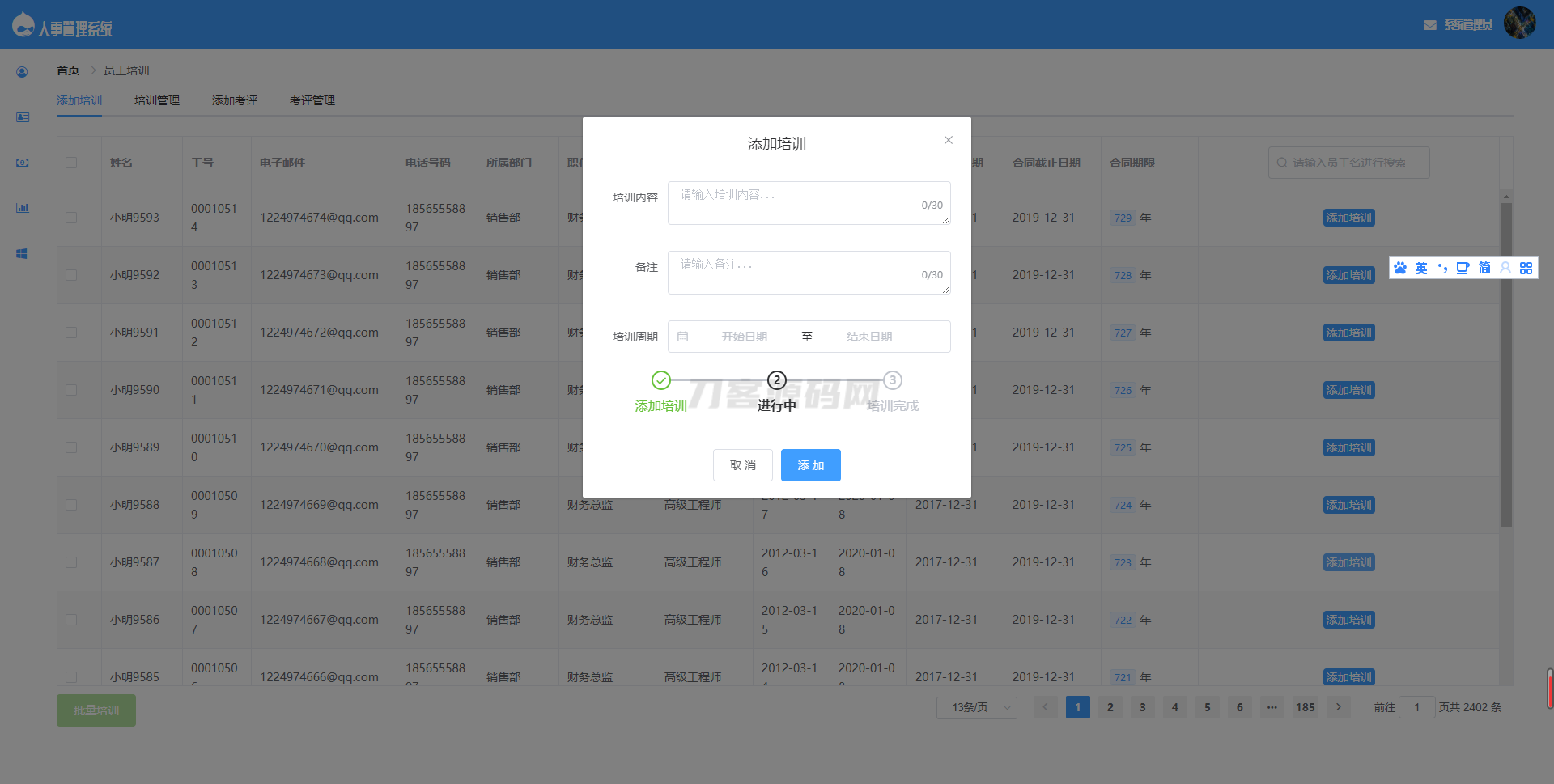The image size is (1554, 784).
Task: Click the blue 添加 button
Action: (x=811, y=465)
